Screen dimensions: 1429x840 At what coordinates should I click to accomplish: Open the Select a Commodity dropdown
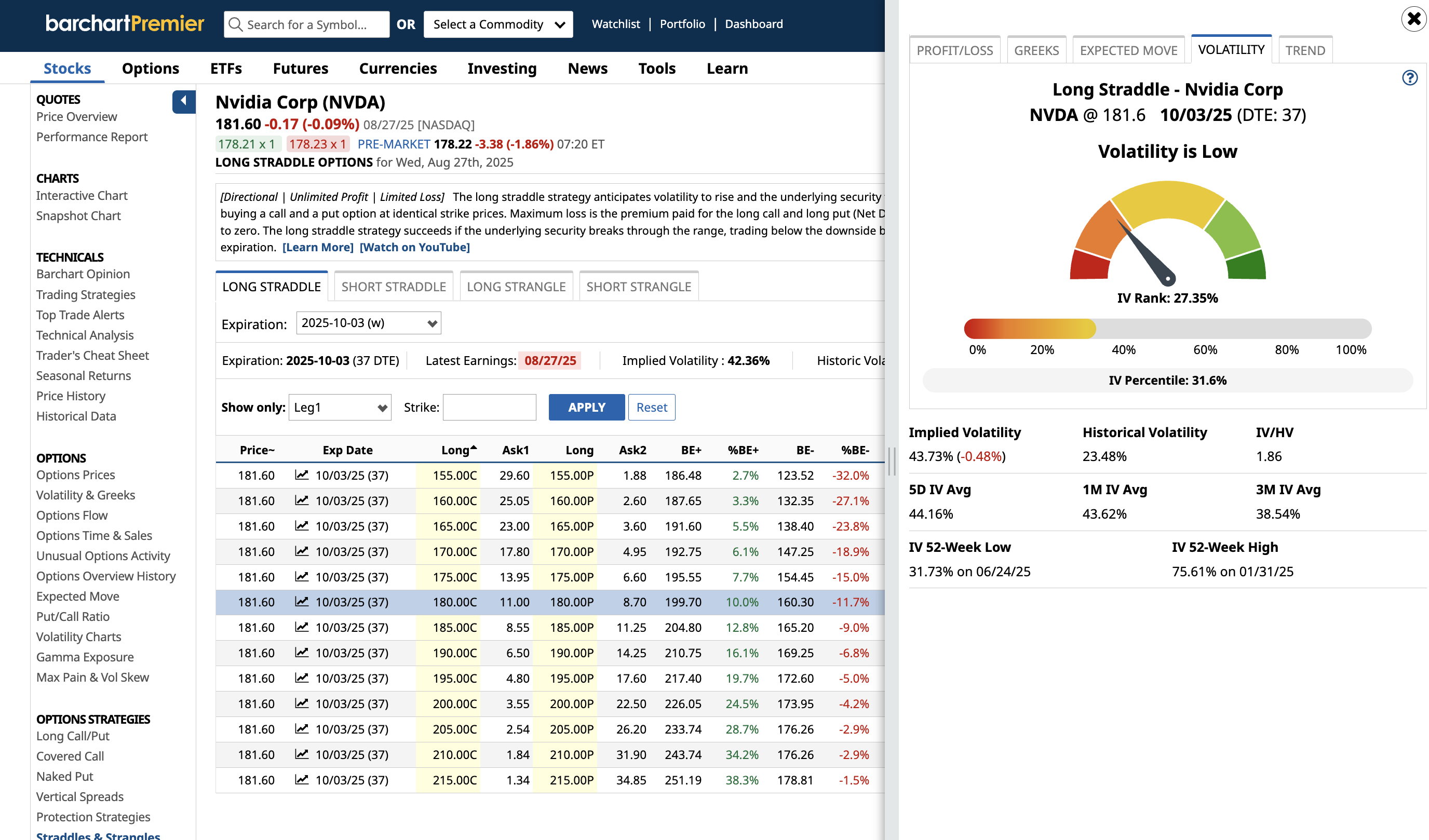point(498,24)
